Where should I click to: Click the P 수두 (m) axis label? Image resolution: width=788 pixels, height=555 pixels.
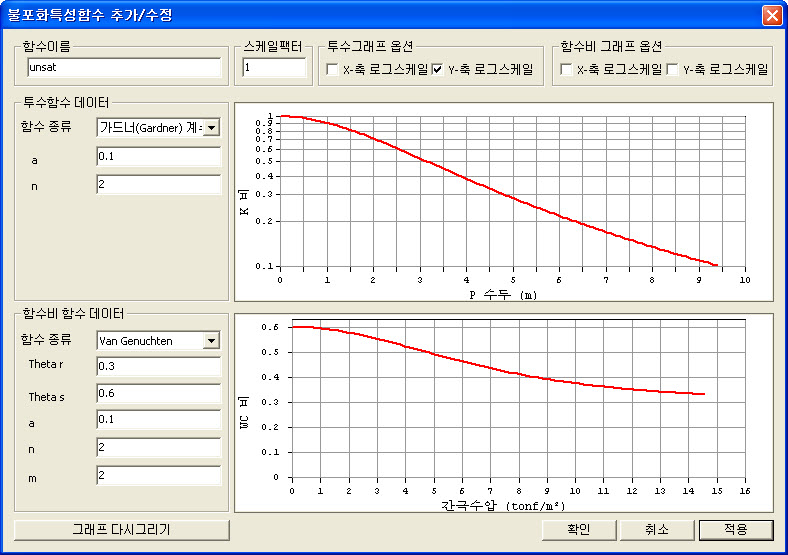coord(503,295)
